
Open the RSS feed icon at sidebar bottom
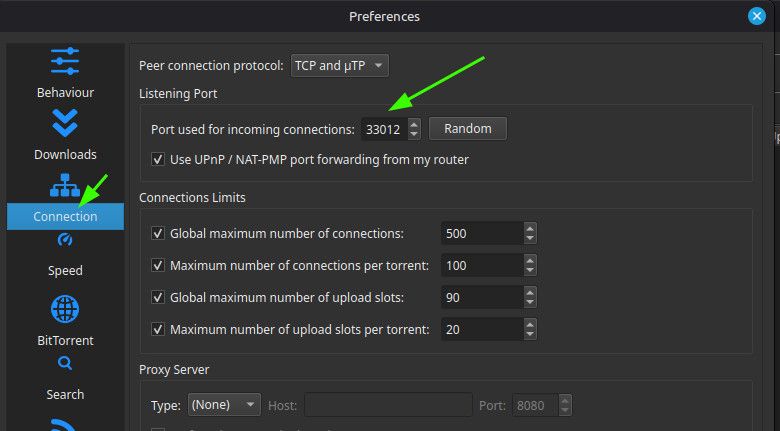click(x=64, y=425)
